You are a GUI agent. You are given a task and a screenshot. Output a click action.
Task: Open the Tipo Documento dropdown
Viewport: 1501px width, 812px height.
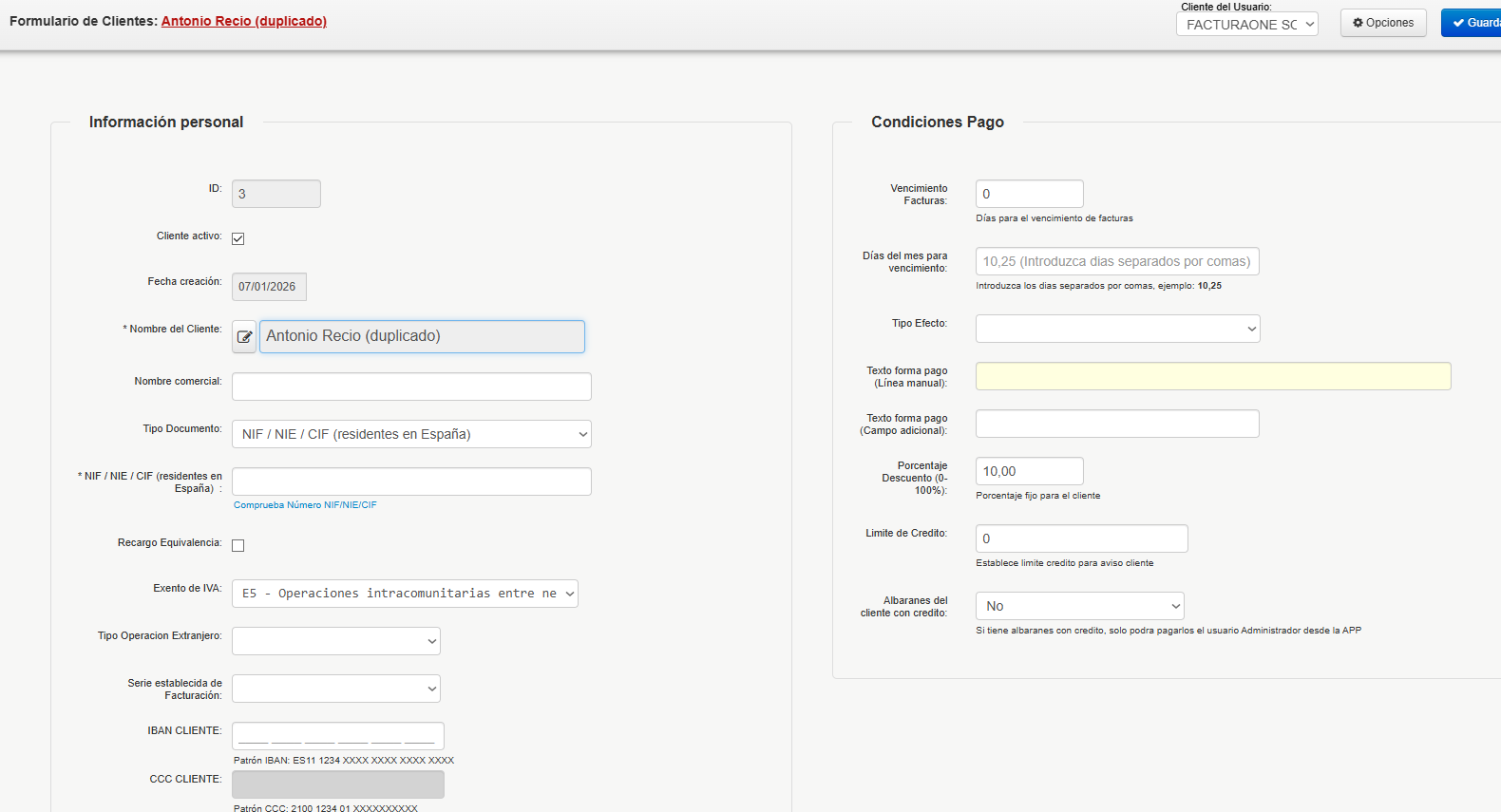(411, 434)
